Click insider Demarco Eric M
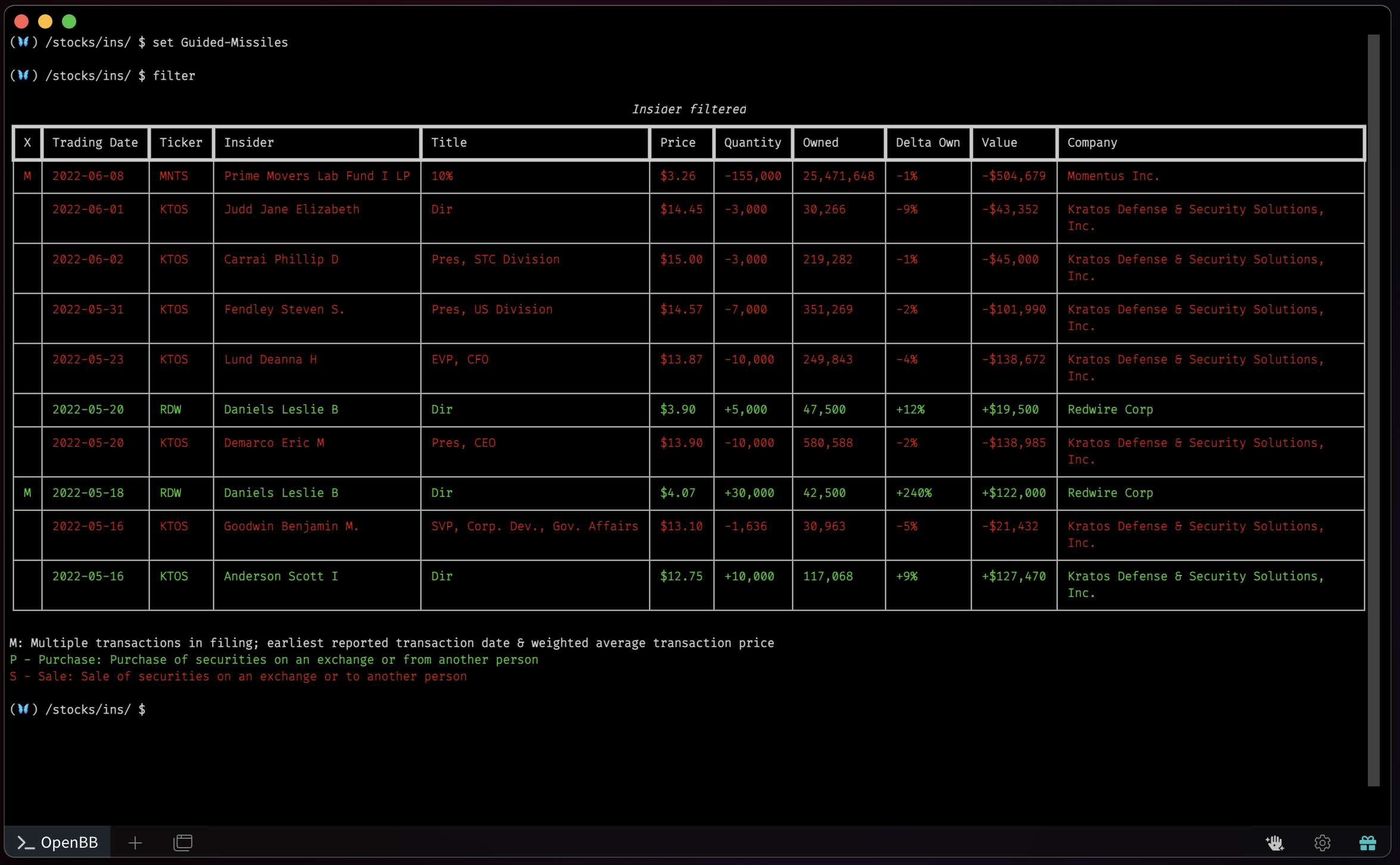The height and width of the screenshot is (865, 1400). (x=273, y=443)
